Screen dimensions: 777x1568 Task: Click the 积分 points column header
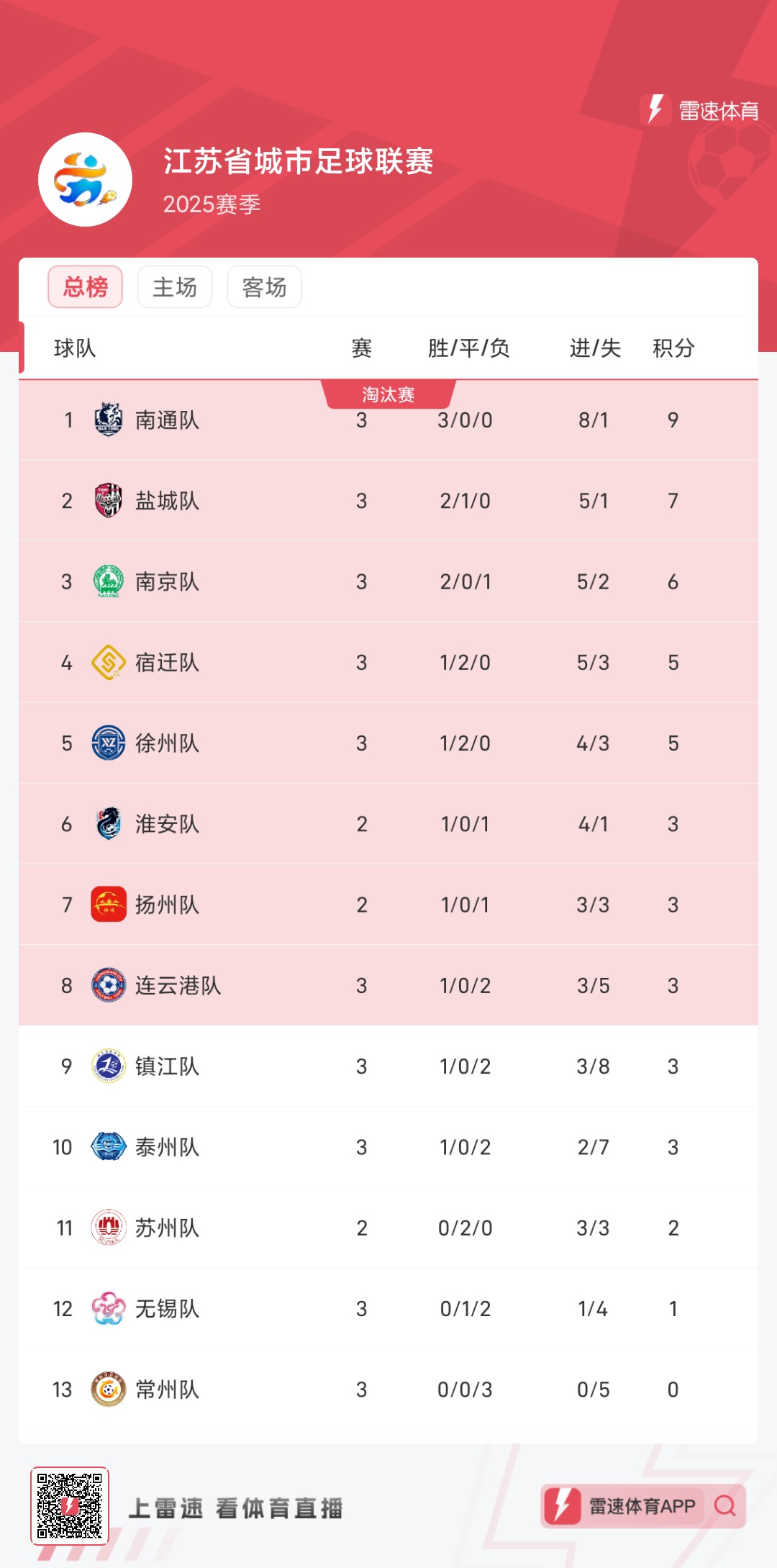(x=673, y=348)
